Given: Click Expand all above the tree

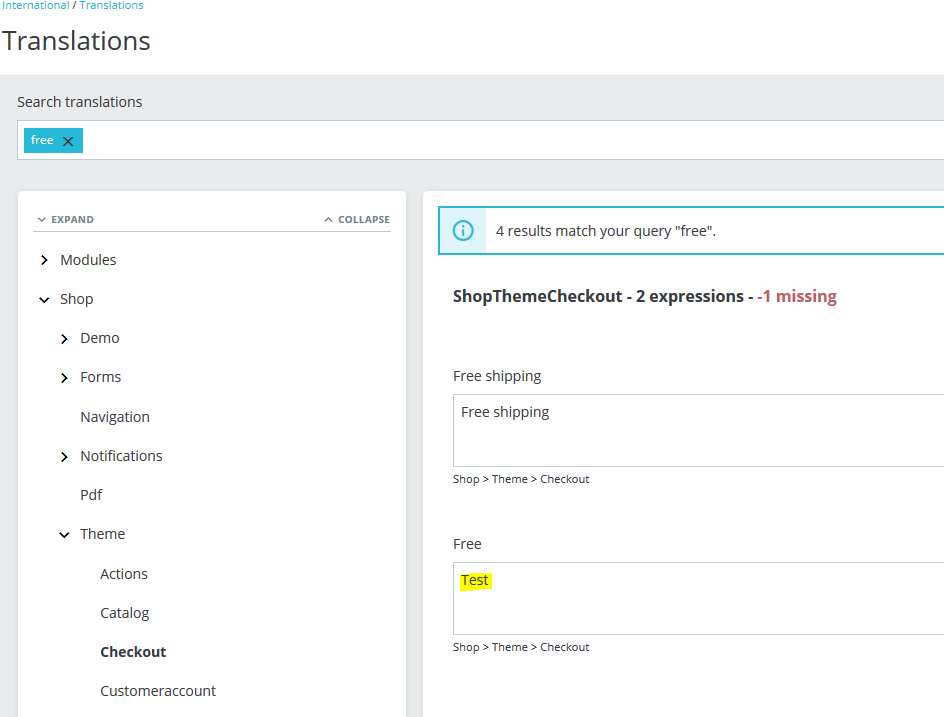Looking at the screenshot, I should pos(65,219).
